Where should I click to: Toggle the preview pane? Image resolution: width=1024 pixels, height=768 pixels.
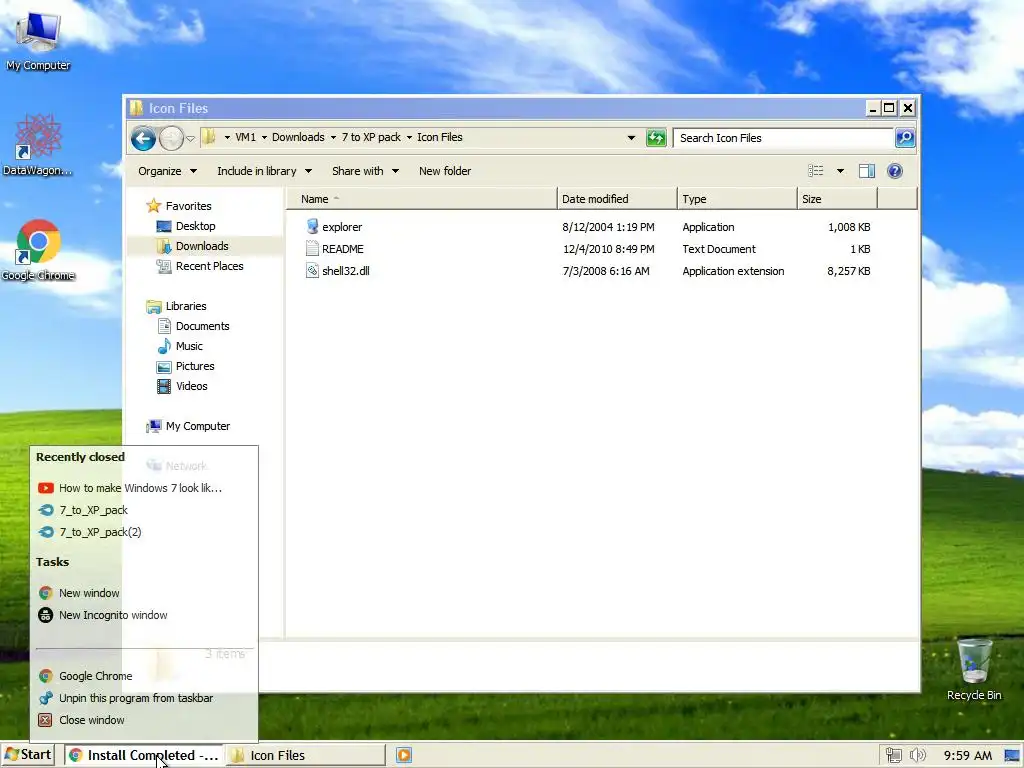867,171
